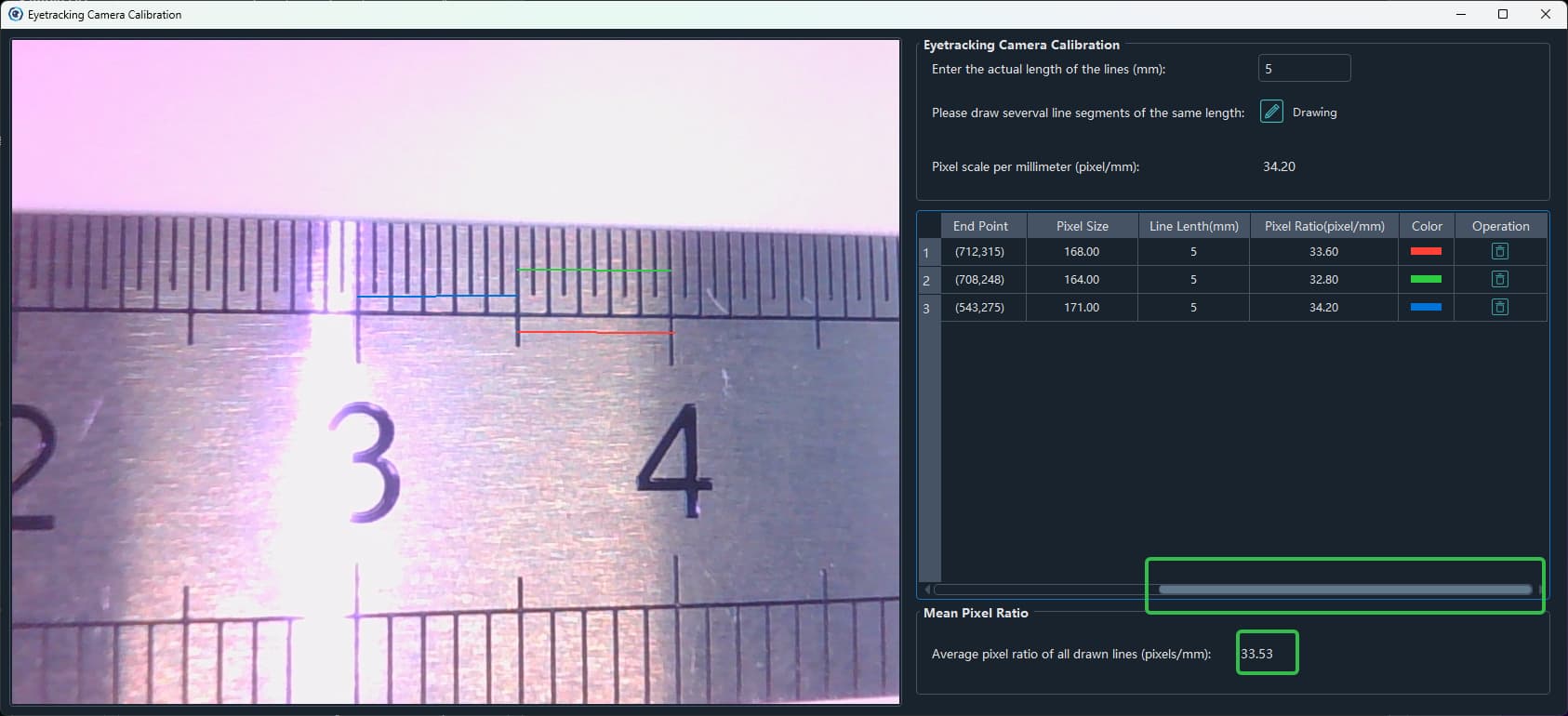Viewport: 1568px width, 716px height.
Task: Click the table's horizontal scrollbar thumb
Action: 1345,590
